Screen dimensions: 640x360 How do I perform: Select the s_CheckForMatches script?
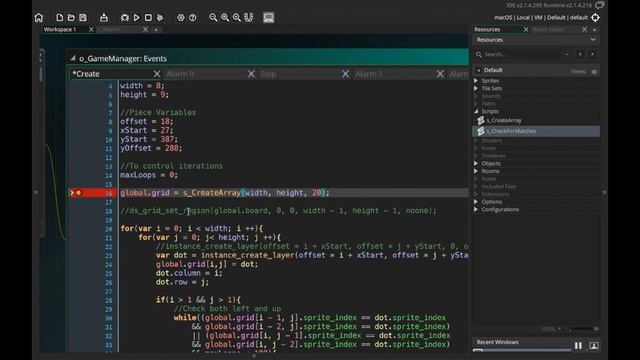point(536,131)
